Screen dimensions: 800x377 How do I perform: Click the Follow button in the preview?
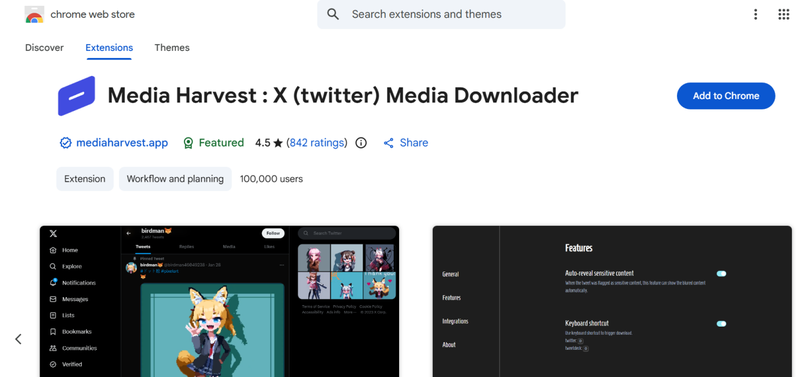(x=273, y=233)
